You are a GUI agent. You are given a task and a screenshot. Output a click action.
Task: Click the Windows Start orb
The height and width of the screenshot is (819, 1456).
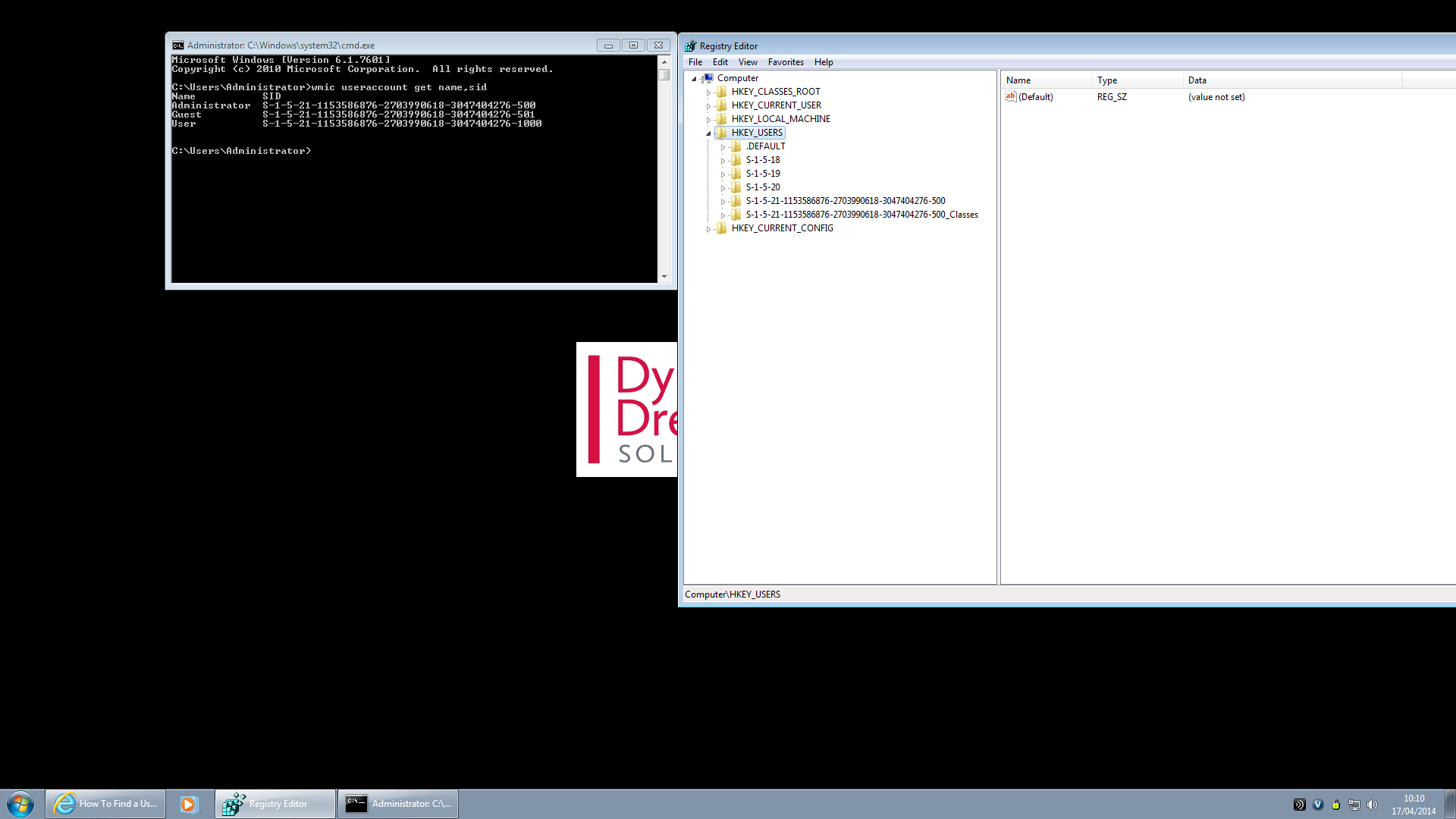pyautogui.click(x=20, y=804)
